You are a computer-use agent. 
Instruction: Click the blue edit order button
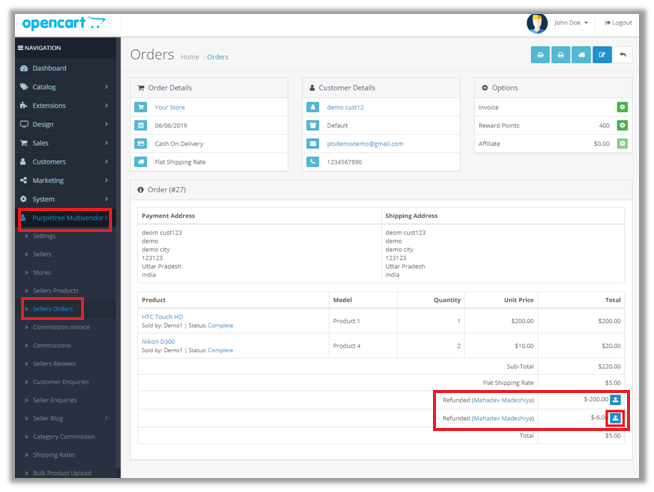point(602,55)
